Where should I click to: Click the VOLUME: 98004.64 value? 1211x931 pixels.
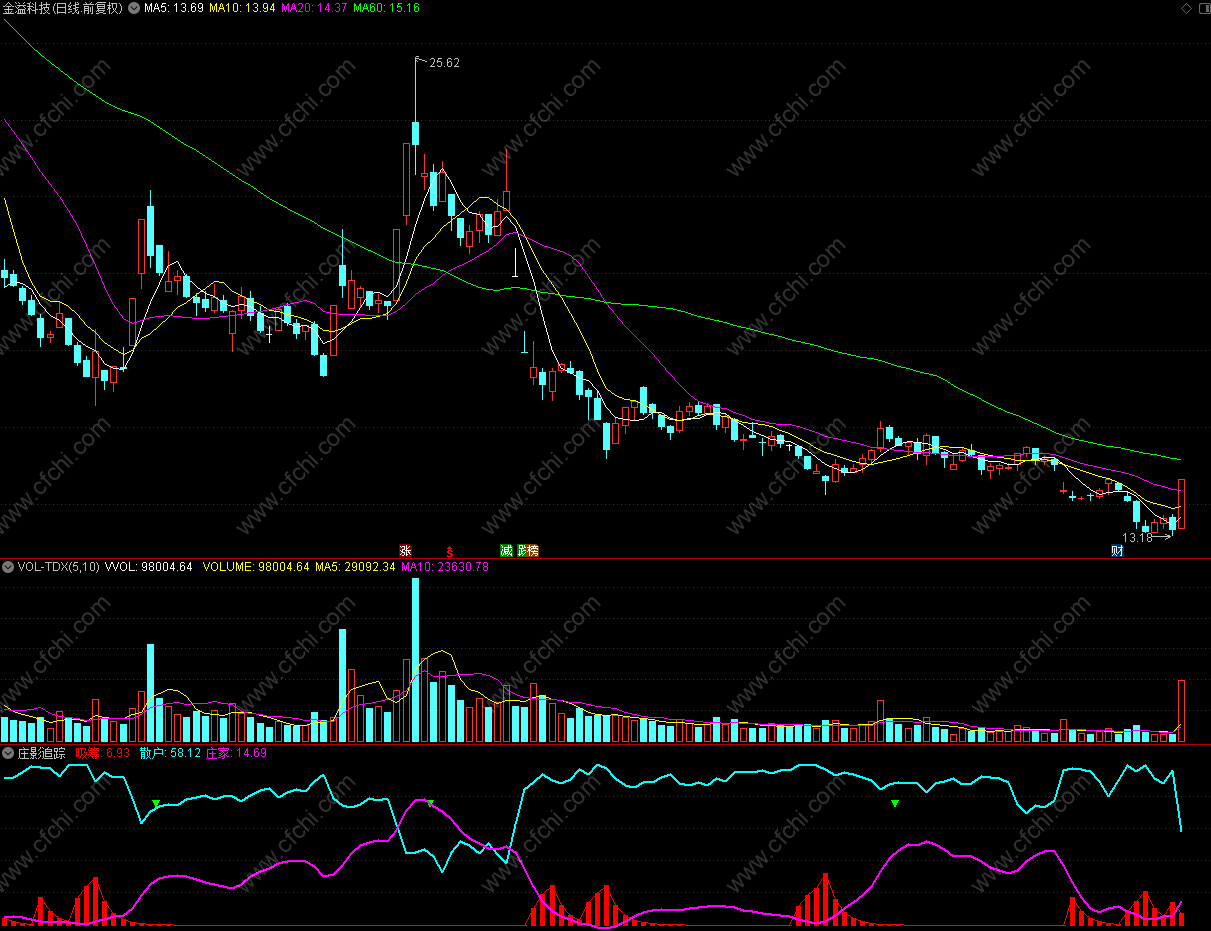click(257, 567)
